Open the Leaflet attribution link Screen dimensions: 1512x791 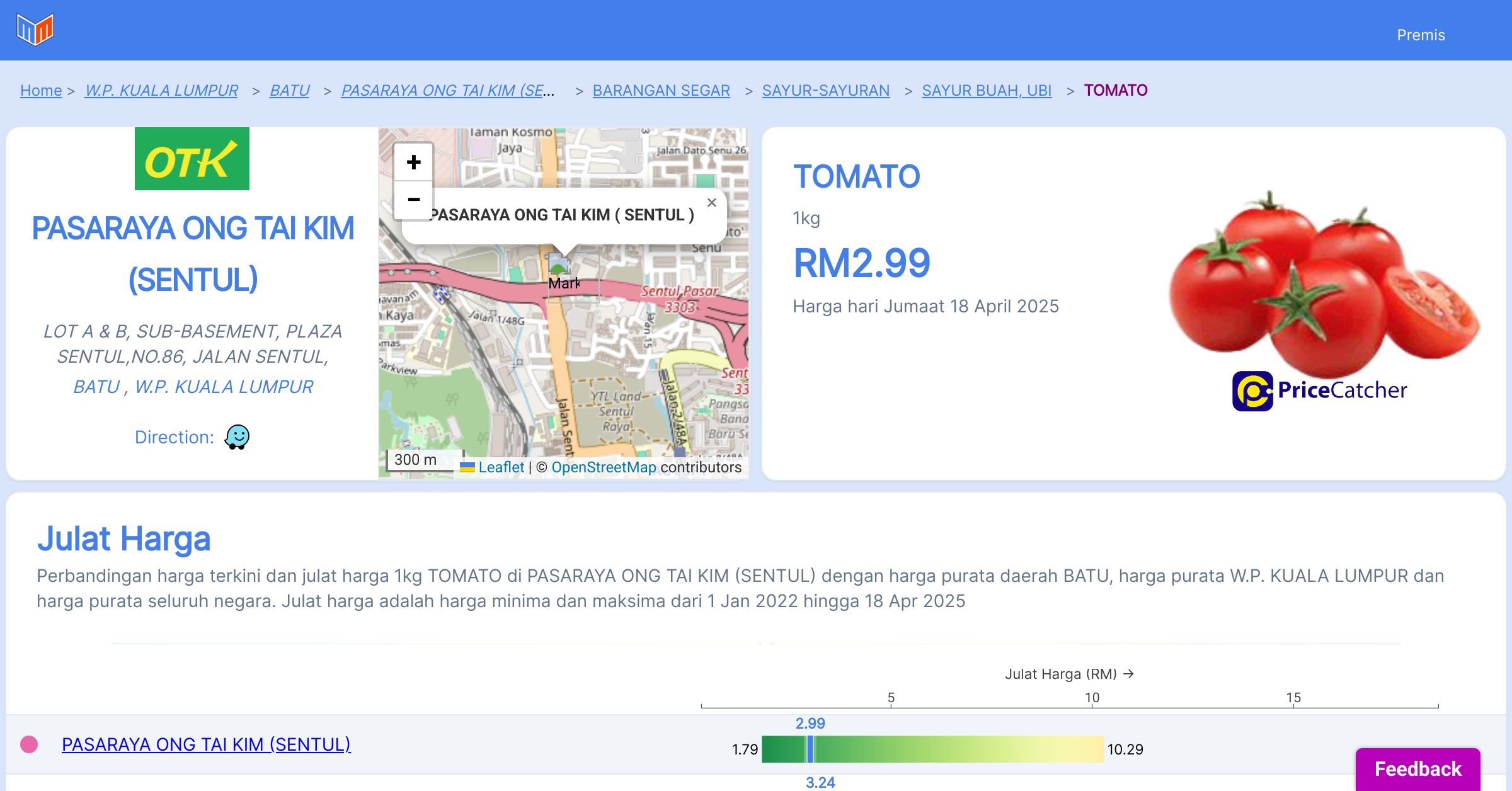(x=500, y=467)
